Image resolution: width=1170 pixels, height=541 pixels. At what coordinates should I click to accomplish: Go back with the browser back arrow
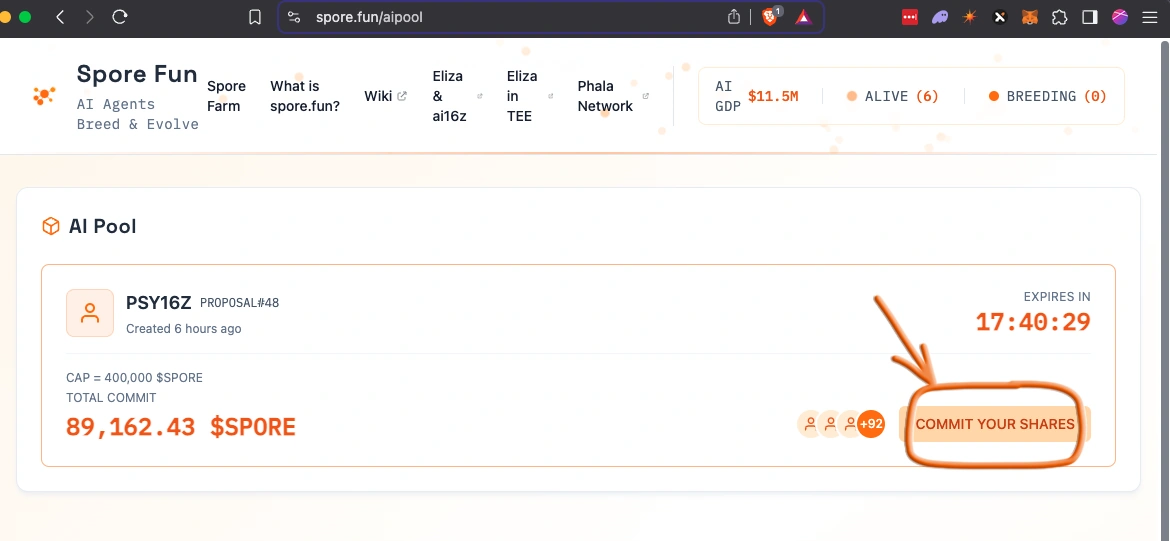pyautogui.click(x=60, y=17)
